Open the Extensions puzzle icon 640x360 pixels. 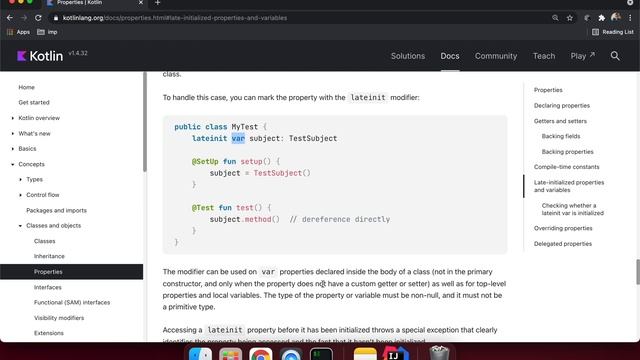[x=602, y=18]
